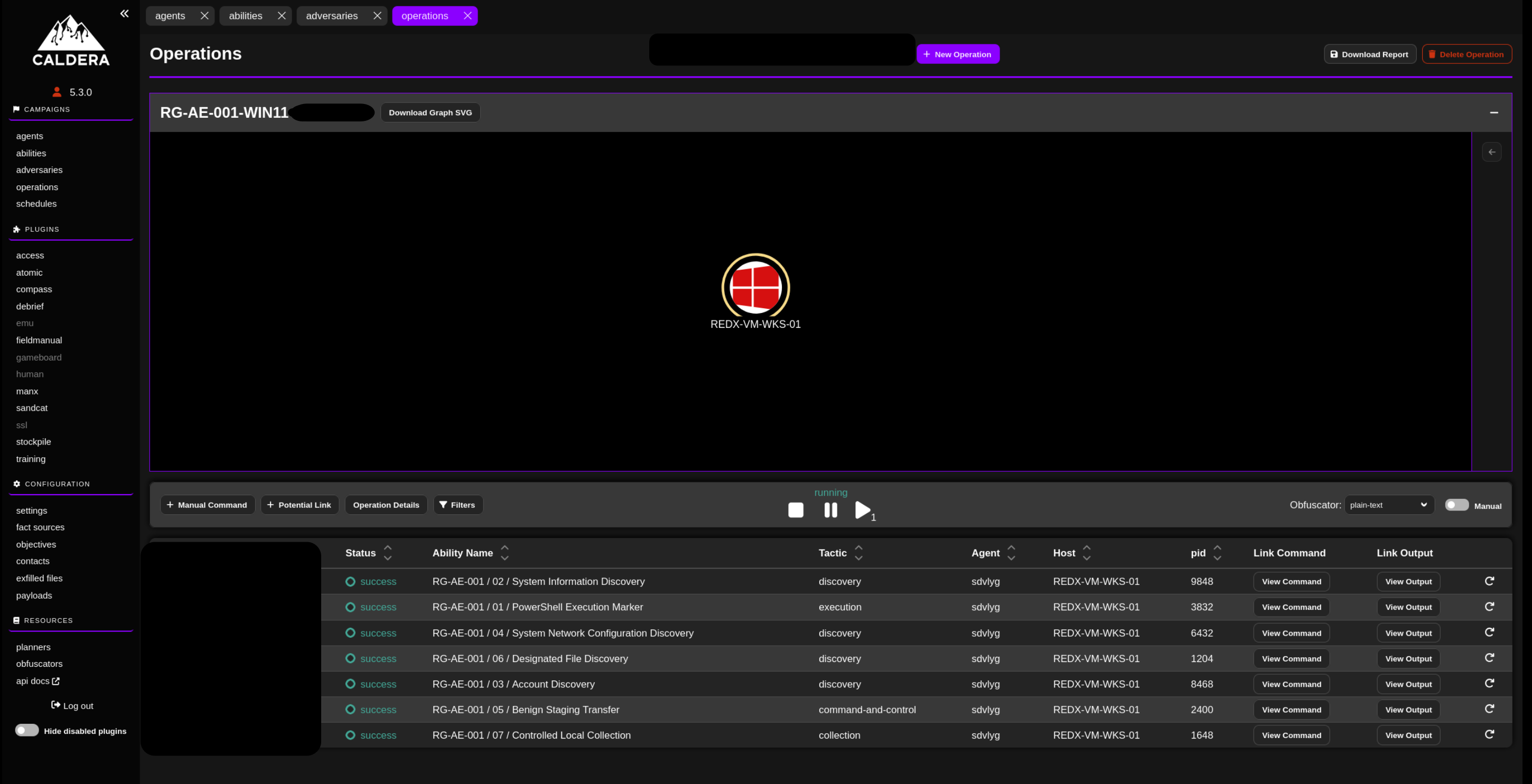Screen dimensions: 1532x784
Task: Close the agents tab
Action: pos(204,16)
